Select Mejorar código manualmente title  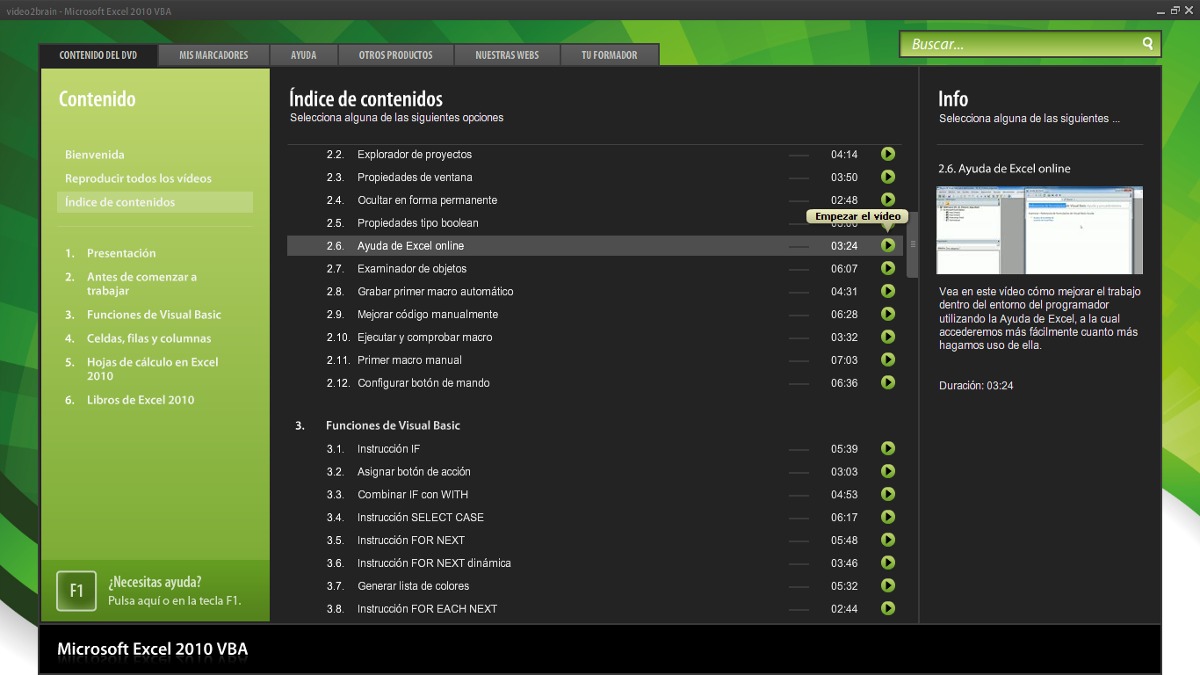point(427,314)
